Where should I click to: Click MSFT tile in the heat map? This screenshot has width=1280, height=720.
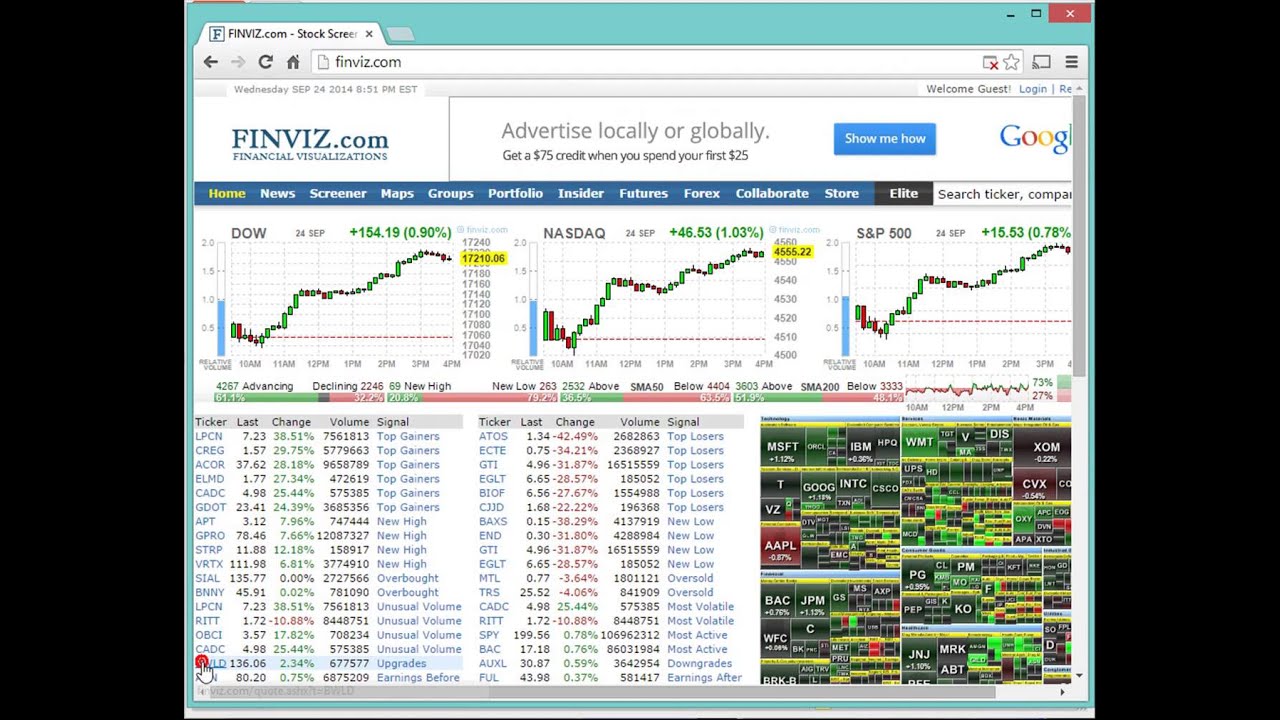[x=783, y=450]
